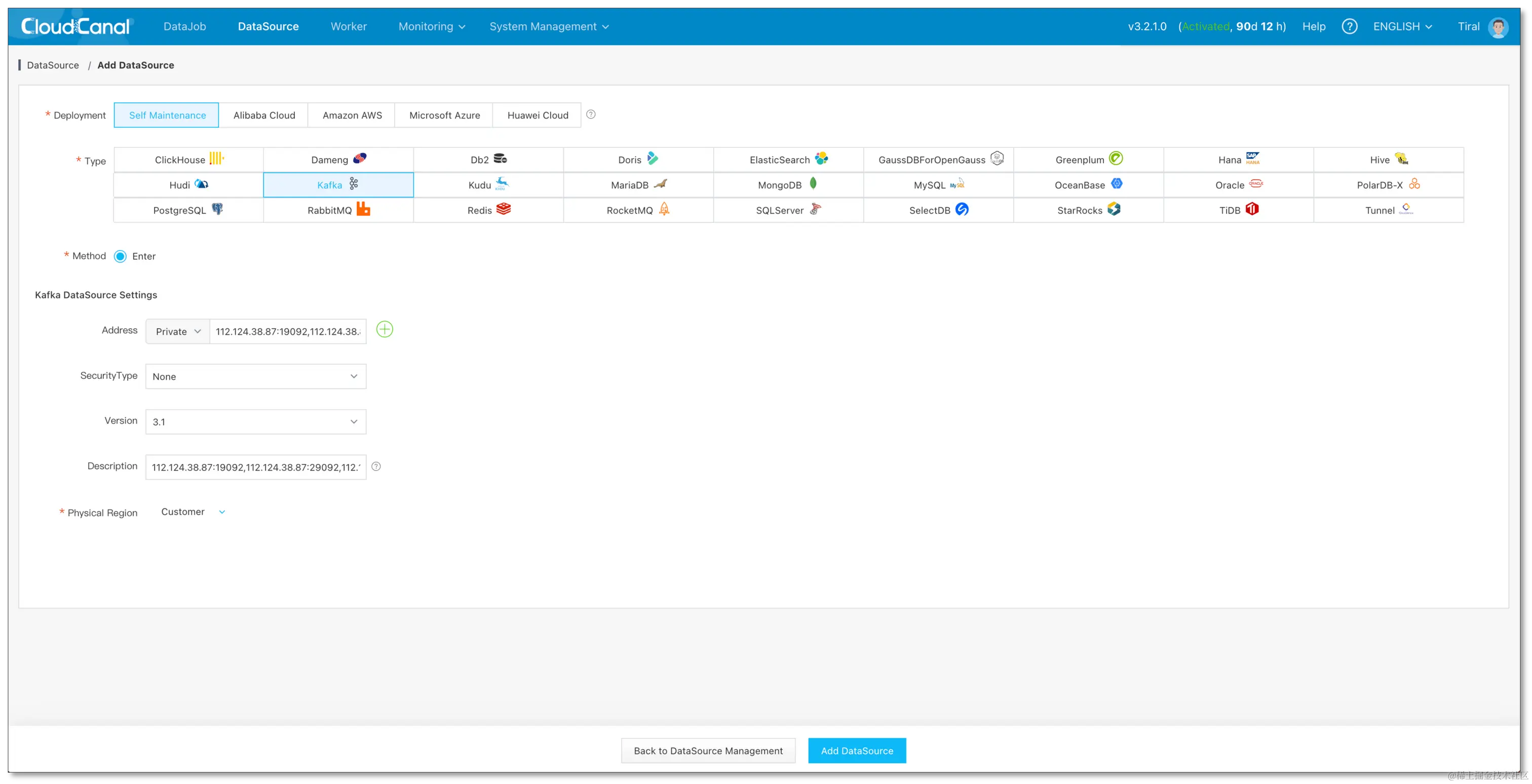Switch to the Worker page
This screenshot has width=1532, height=784.
tap(349, 26)
